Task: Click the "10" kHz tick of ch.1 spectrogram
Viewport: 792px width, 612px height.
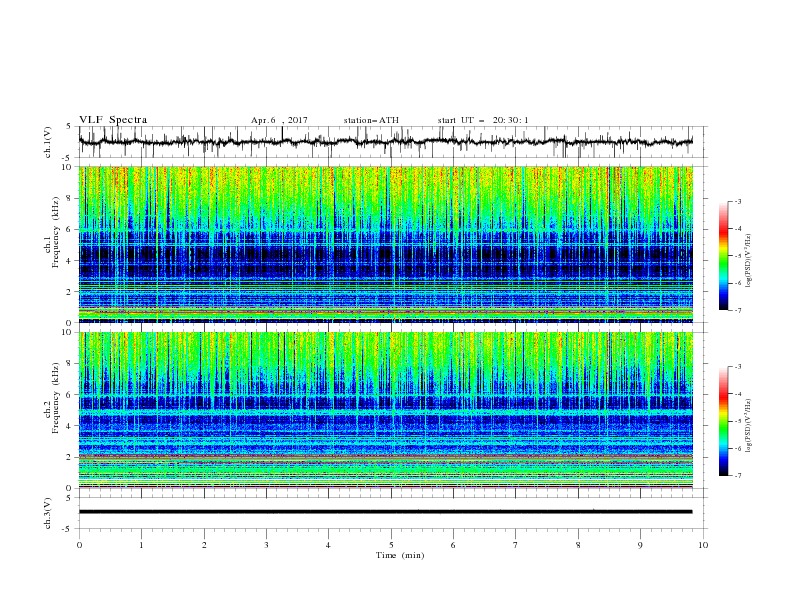Action: pyautogui.click(x=67, y=167)
